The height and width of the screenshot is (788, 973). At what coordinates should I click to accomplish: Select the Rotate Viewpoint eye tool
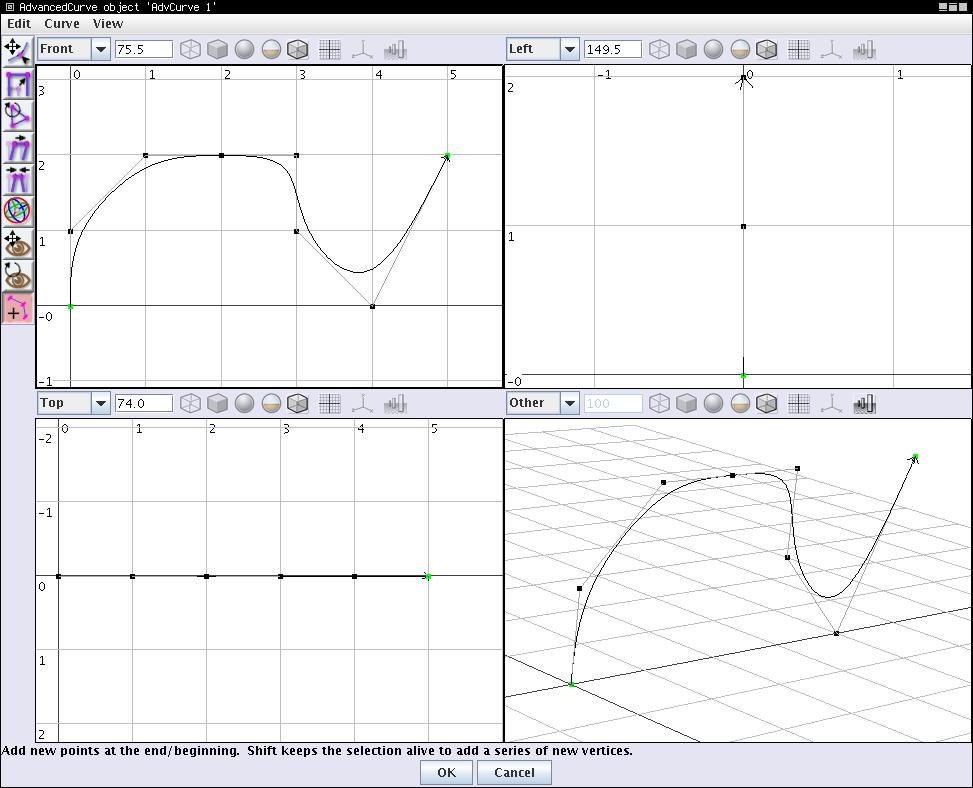(17, 275)
